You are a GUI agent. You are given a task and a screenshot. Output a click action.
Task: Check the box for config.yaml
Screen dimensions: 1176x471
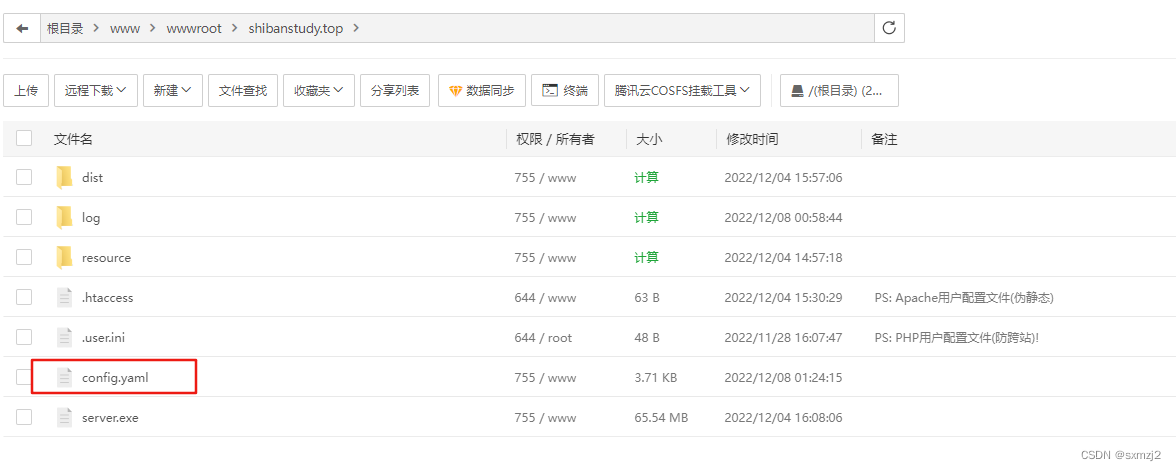pyautogui.click(x=24, y=377)
